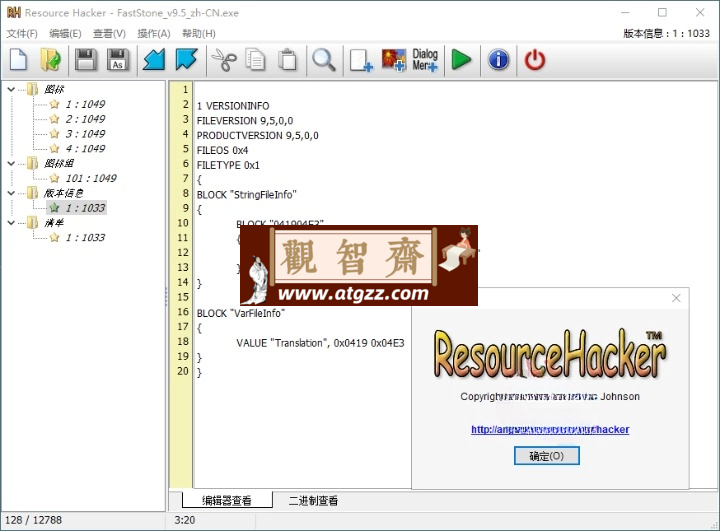This screenshot has width=720, height=531.
Task: Click the Dialog Menu add icon
Action: [x=425, y=60]
